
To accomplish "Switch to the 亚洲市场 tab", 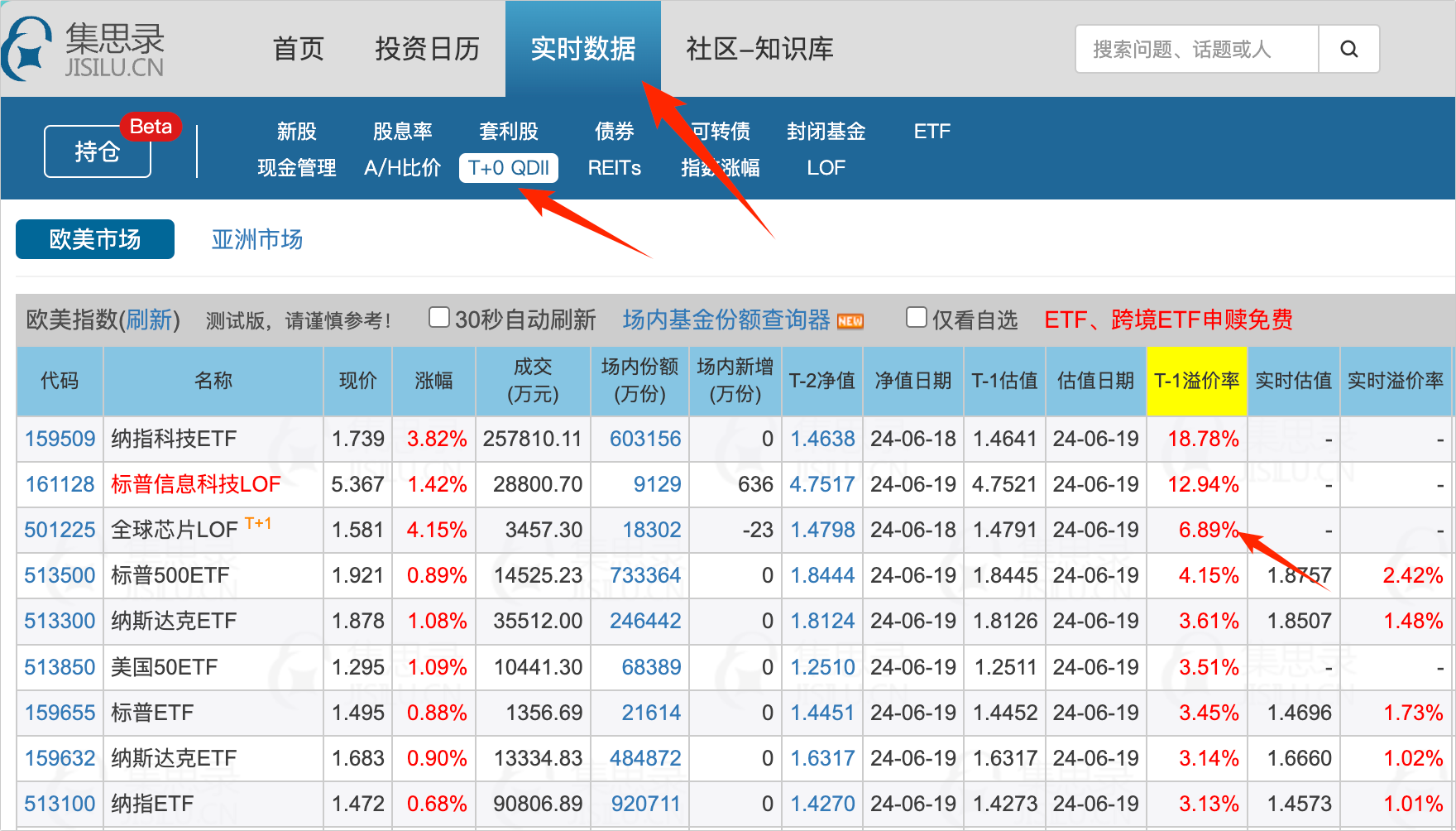I will click(x=256, y=239).
